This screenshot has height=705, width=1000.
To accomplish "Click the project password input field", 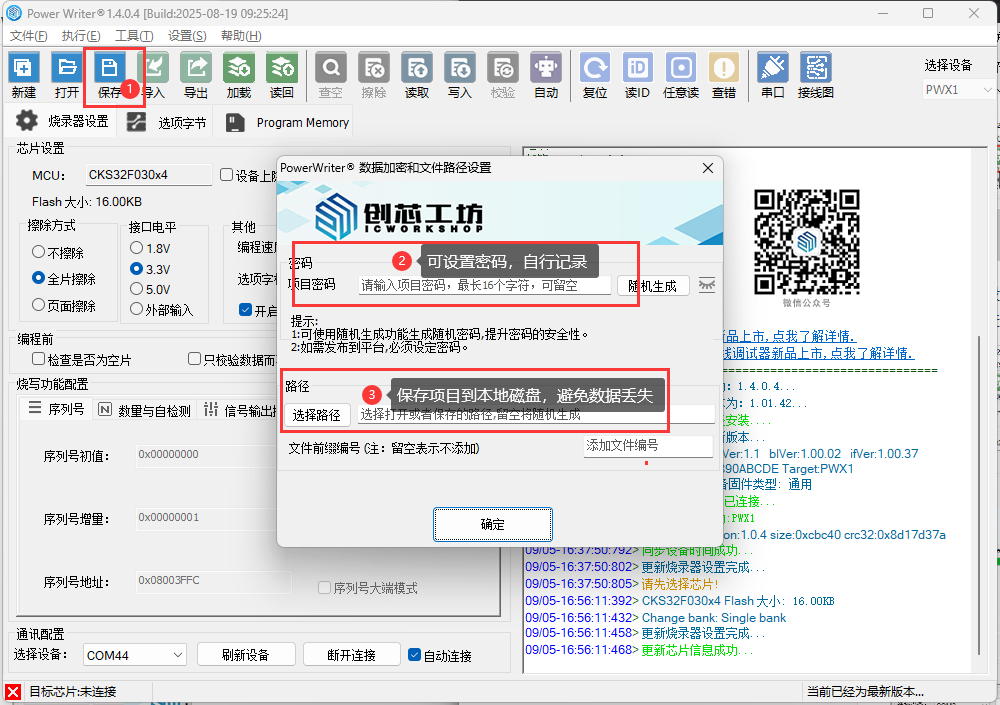I will point(485,285).
